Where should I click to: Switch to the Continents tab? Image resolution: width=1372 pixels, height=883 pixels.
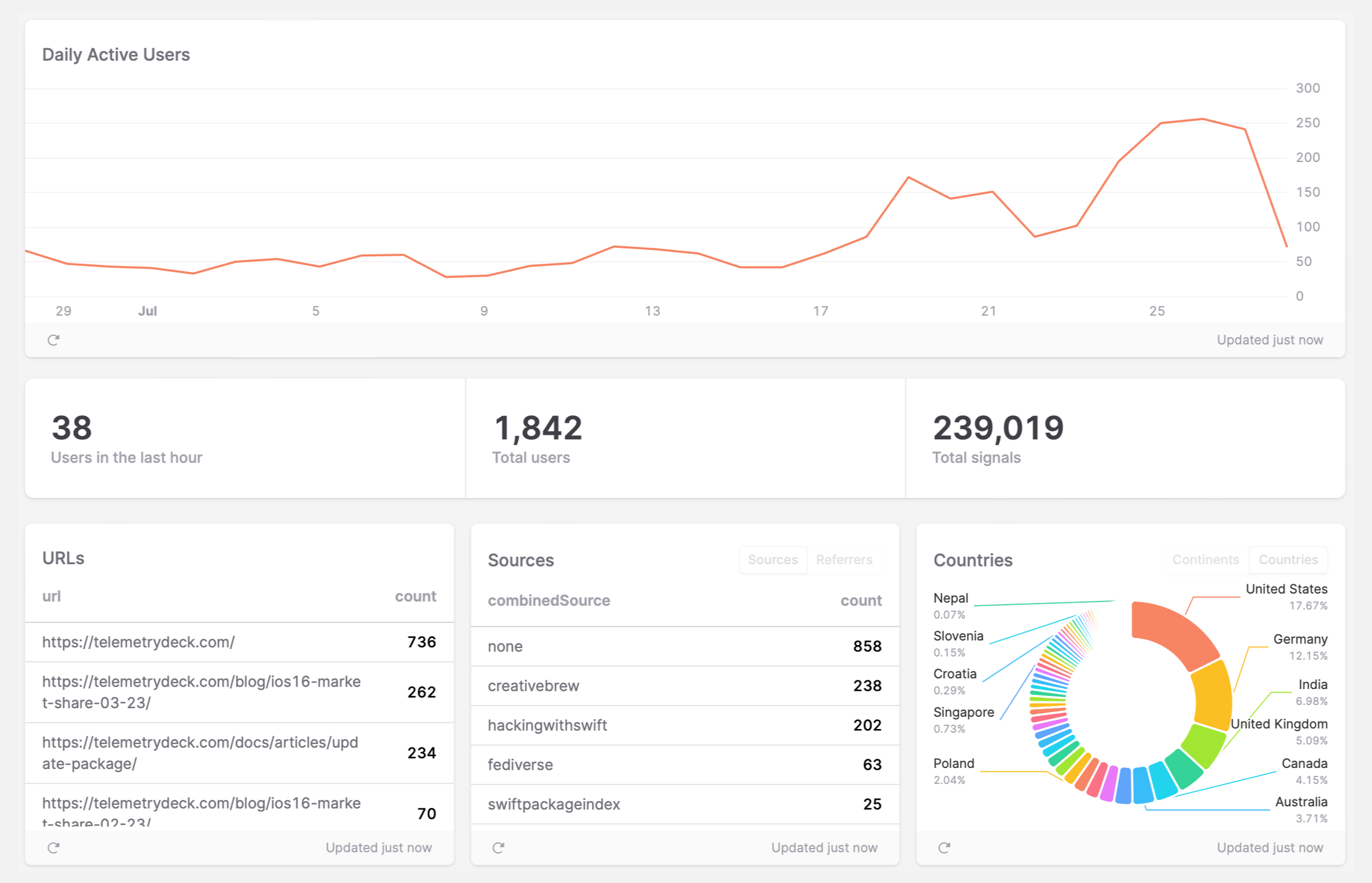point(1206,560)
